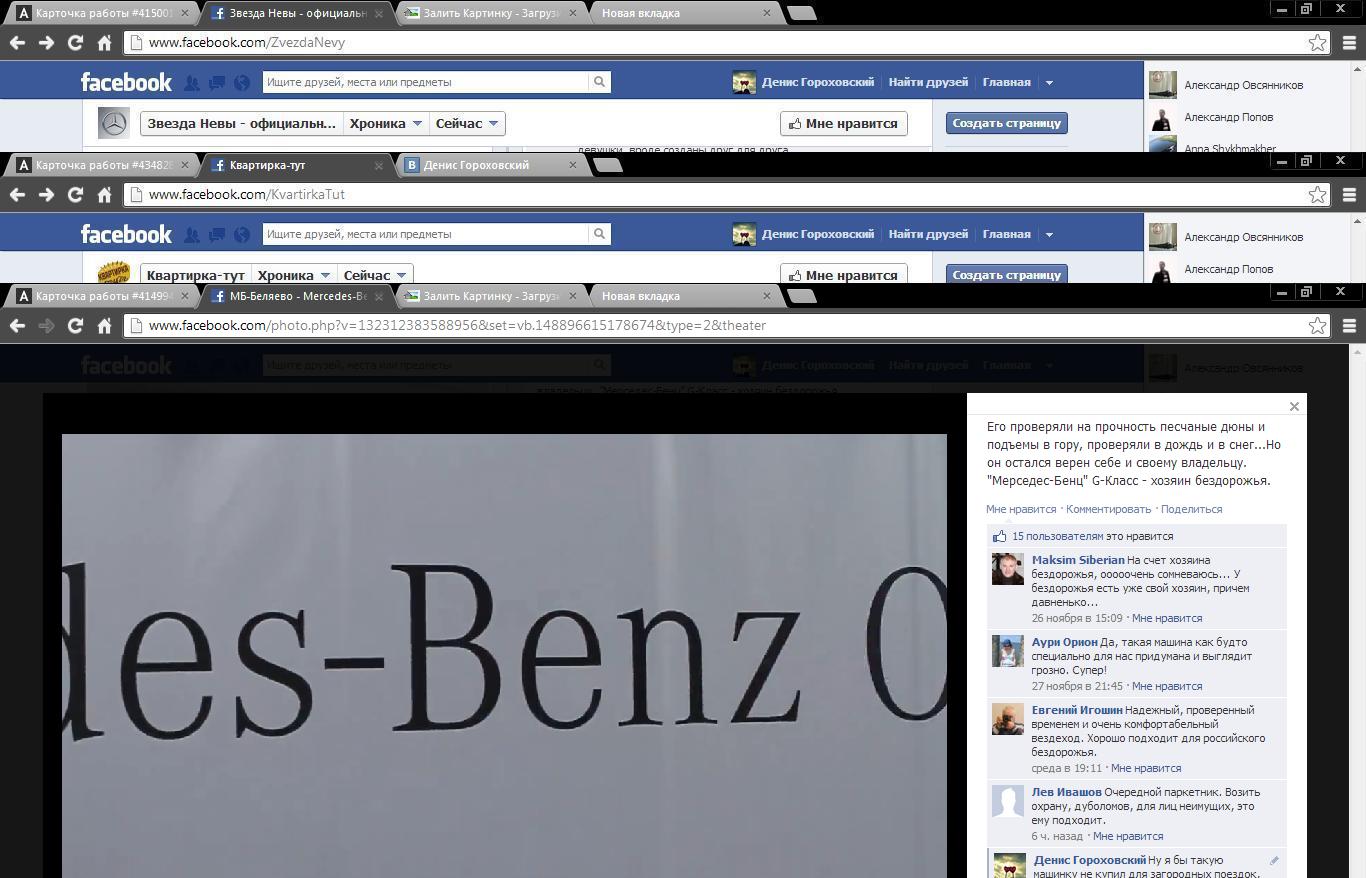Click vertical scrollbar of МБ-Беляево window
The height and width of the screenshot is (878, 1366).
coord(1357,611)
